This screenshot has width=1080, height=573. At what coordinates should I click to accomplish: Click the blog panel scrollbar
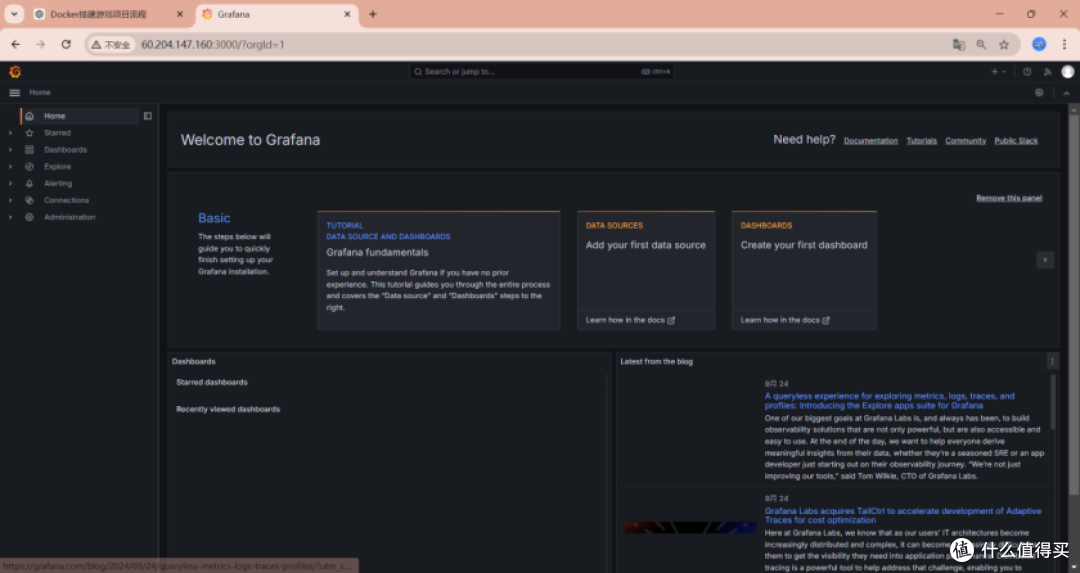tap(1052, 402)
